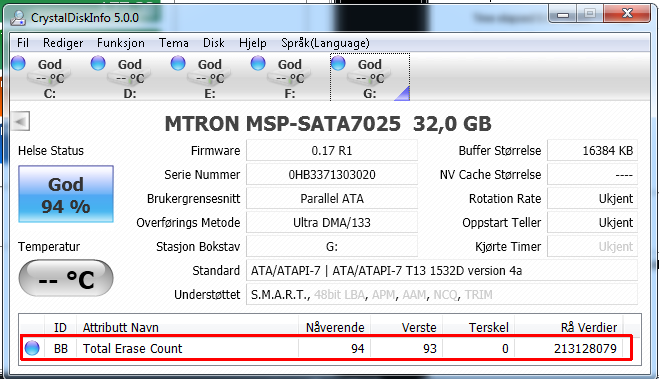The height and width of the screenshot is (379, 659).
Task: Minimize the CrystalDiskInfo window
Action: [x=562, y=14]
